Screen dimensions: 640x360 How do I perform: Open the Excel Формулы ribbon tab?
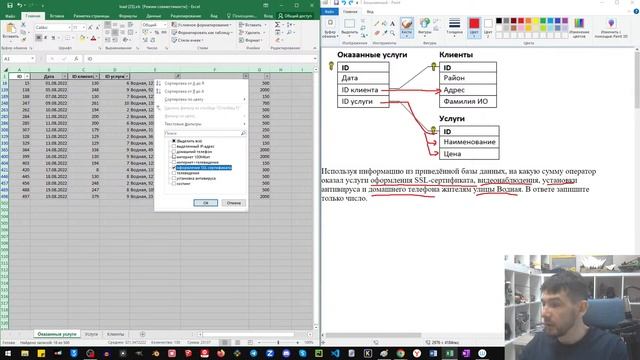coord(128,16)
